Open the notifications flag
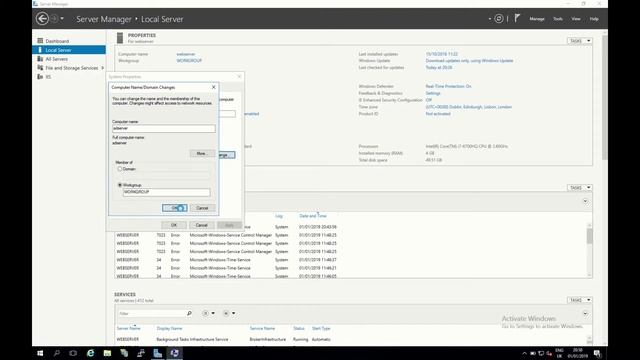This screenshot has height=360, width=640. (x=517, y=18)
